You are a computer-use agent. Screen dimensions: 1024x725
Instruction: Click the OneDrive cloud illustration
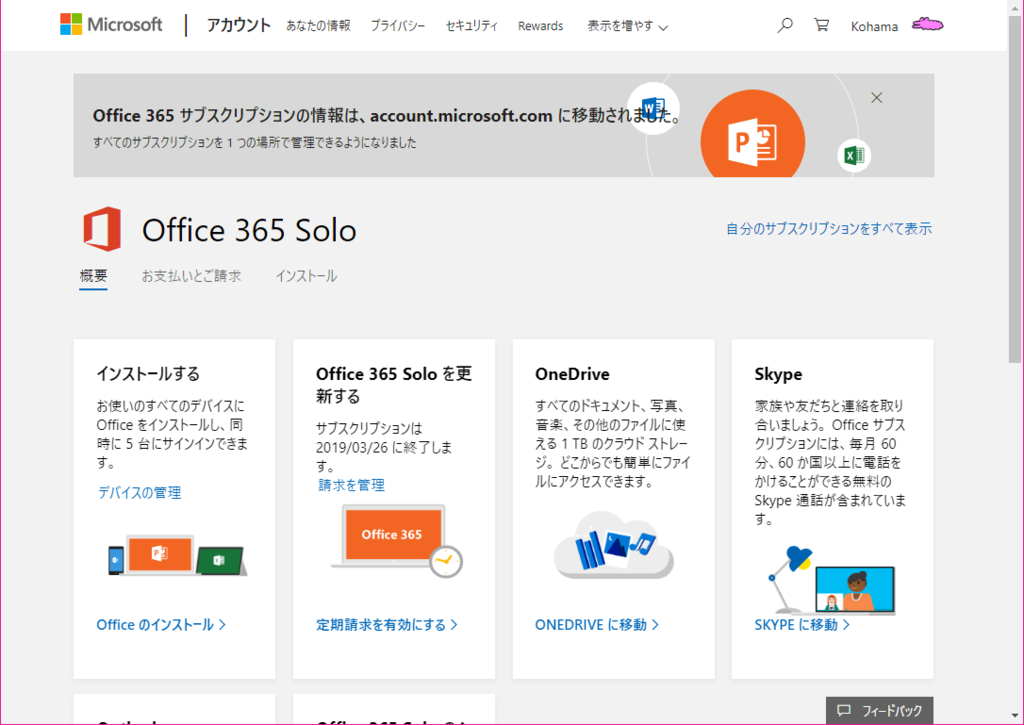pyautogui.click(x=613, y=546)
